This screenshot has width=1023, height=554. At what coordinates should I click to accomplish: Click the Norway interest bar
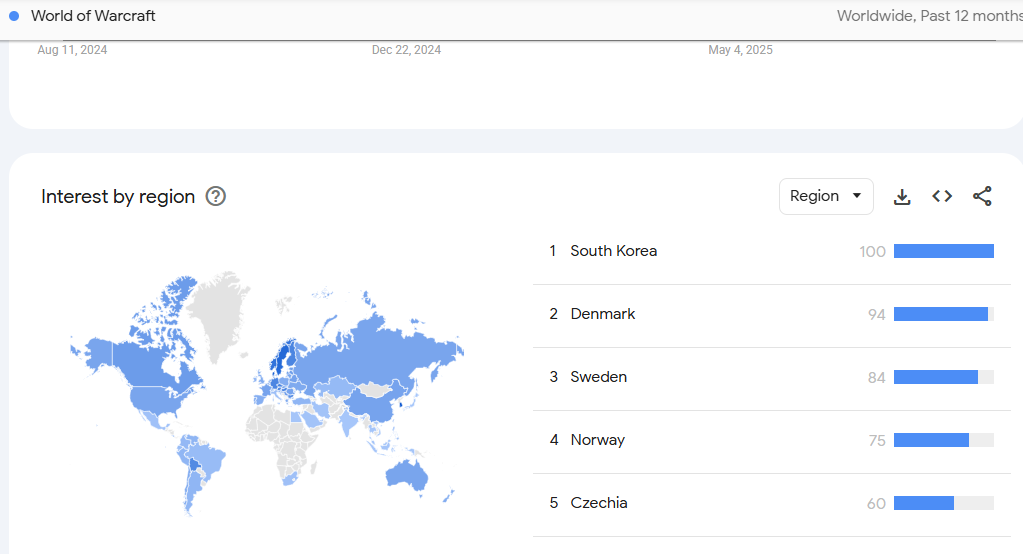(x=943, y=440)
